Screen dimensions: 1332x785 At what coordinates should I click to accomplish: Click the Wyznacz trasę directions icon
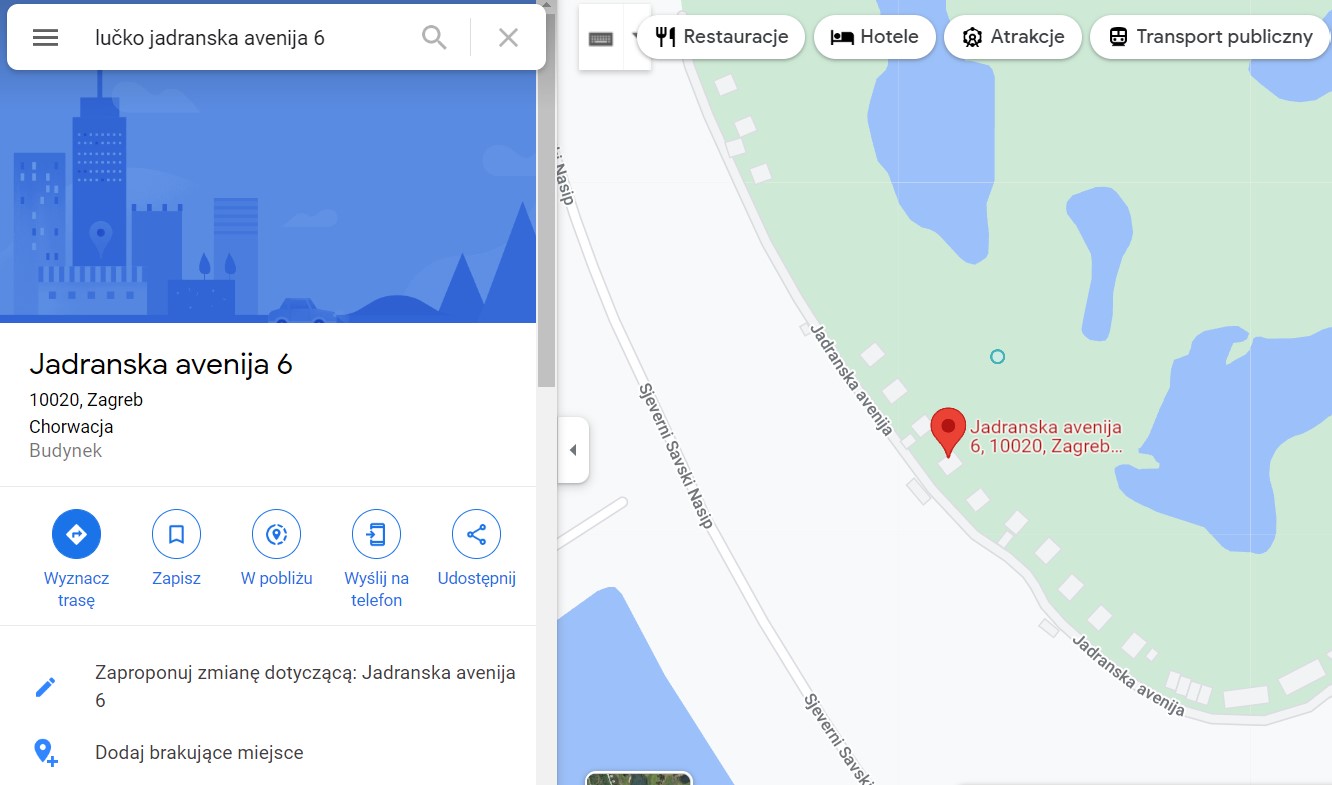[76, 535]
